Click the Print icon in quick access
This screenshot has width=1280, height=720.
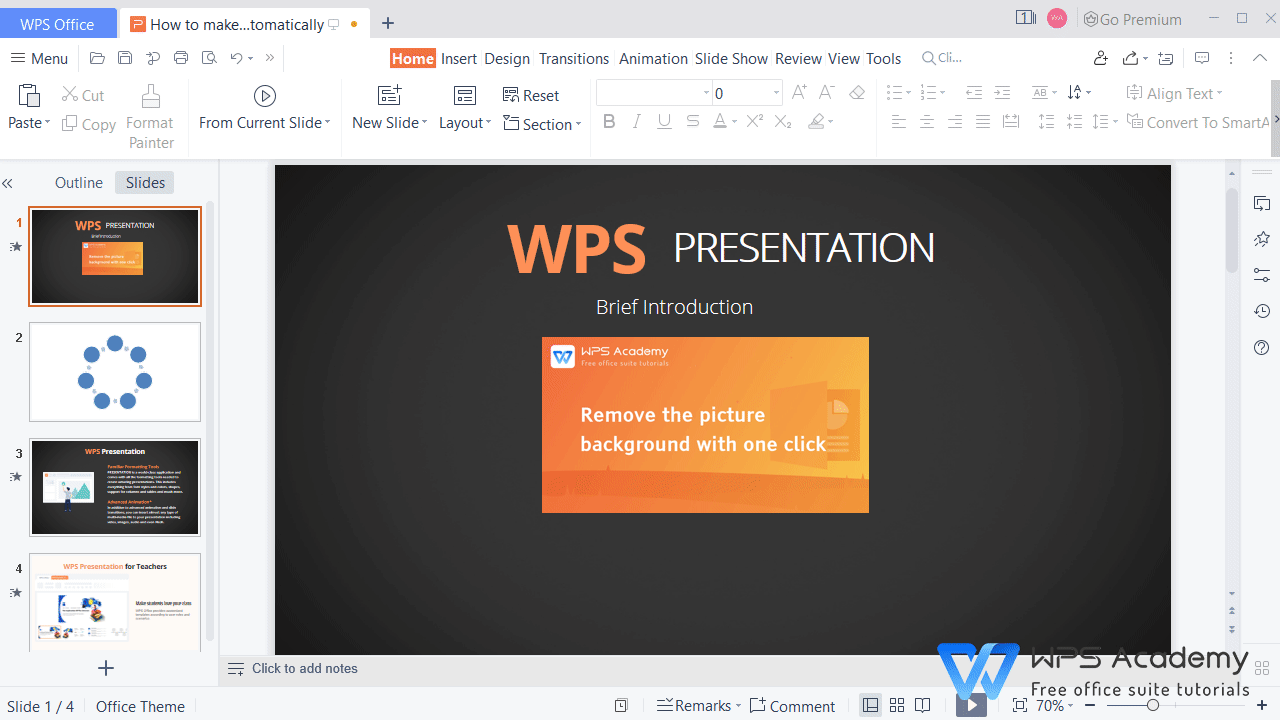point(181,58)
